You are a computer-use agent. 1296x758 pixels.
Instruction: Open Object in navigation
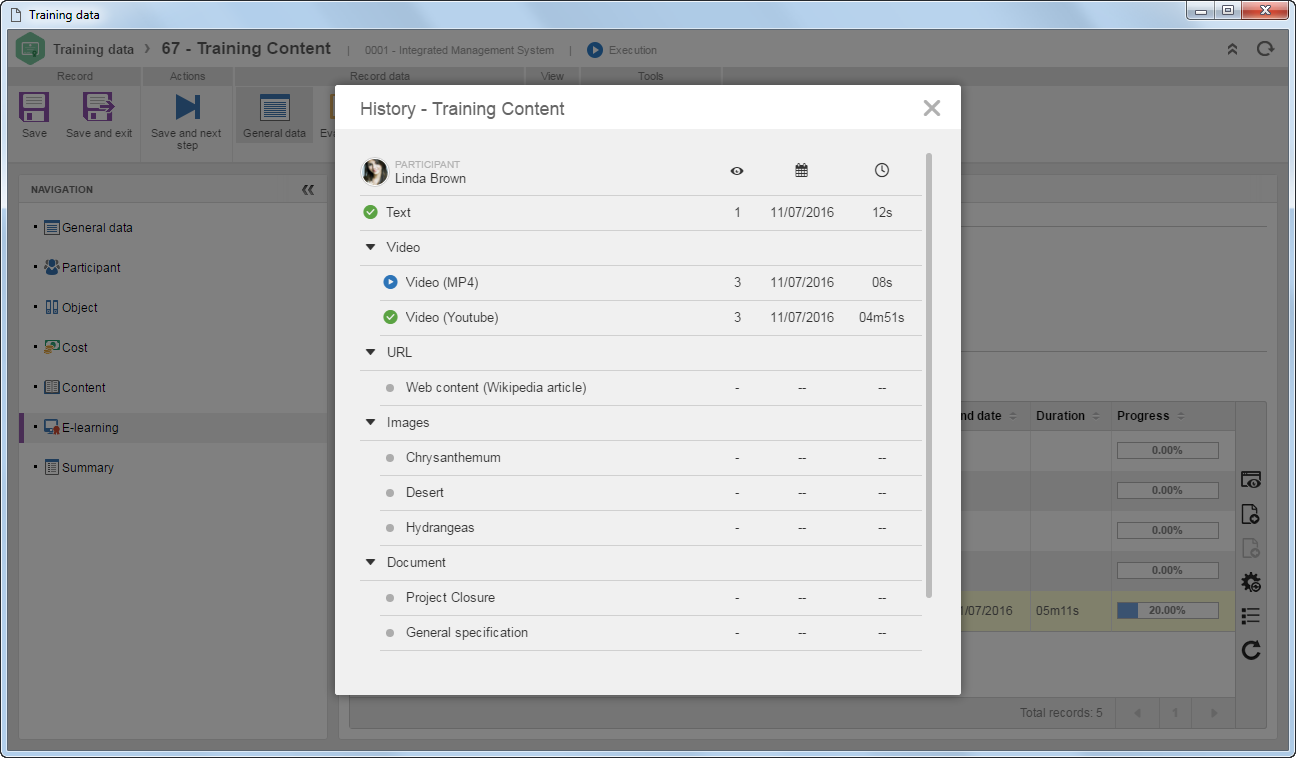(79, 308)
